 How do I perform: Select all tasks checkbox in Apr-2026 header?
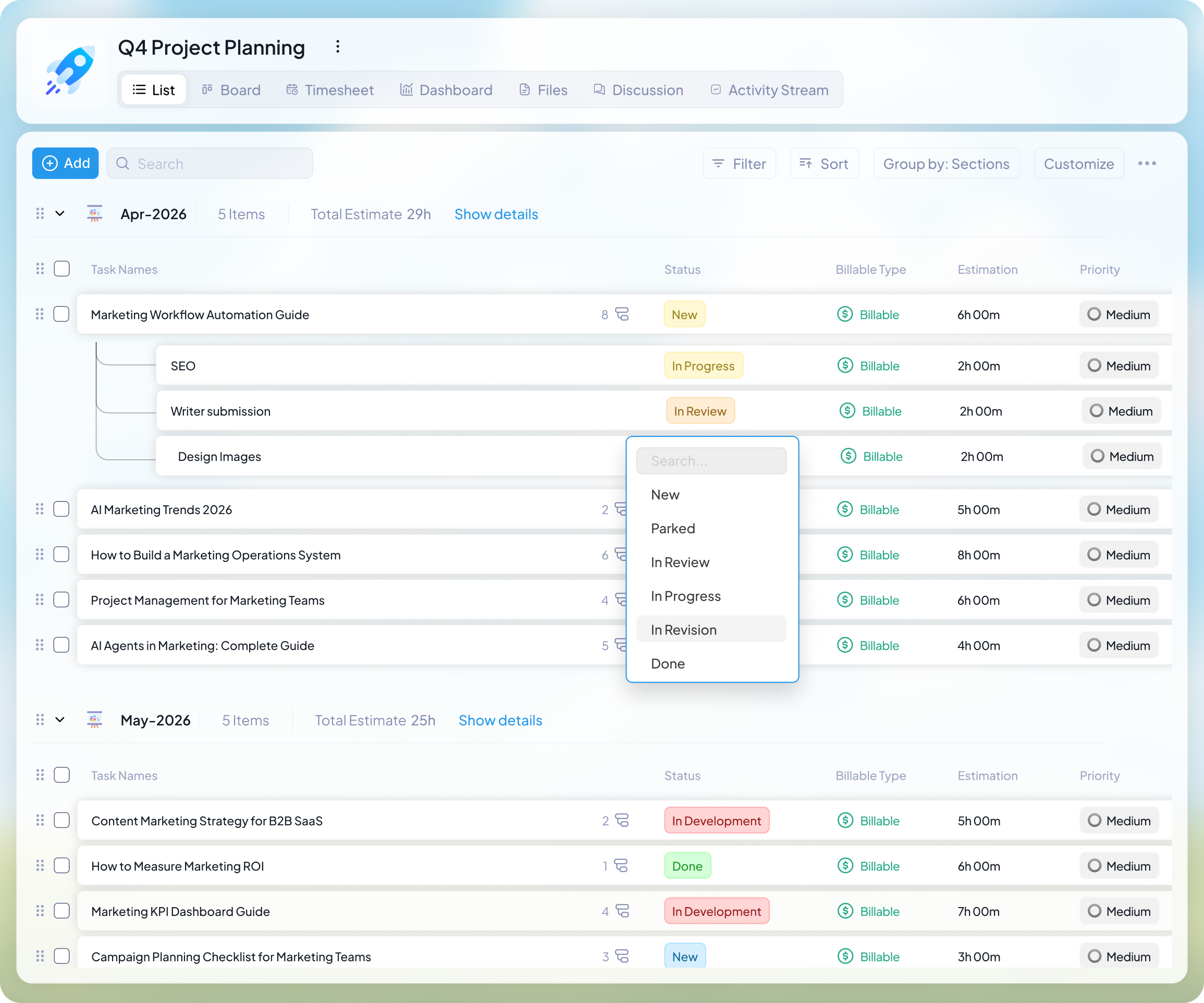62,269
